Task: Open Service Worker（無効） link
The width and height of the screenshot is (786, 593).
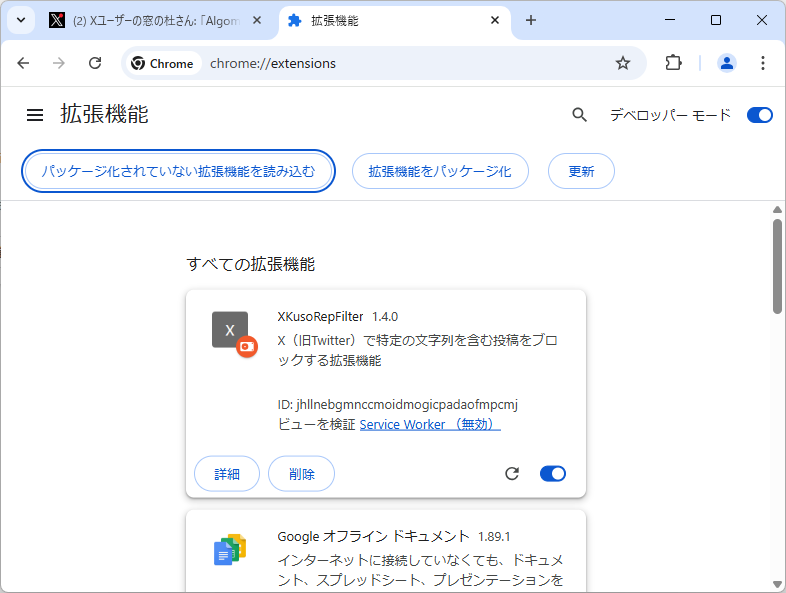Action: pos(430,424)
